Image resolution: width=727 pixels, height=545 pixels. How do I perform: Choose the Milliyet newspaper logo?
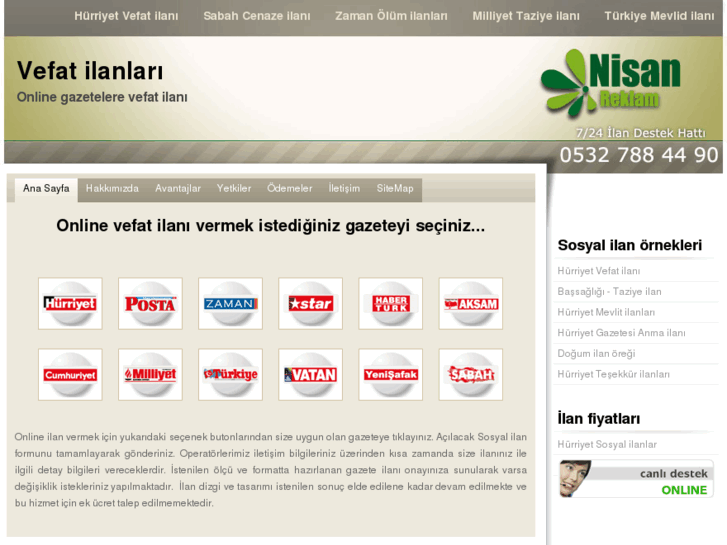(150, 375)
